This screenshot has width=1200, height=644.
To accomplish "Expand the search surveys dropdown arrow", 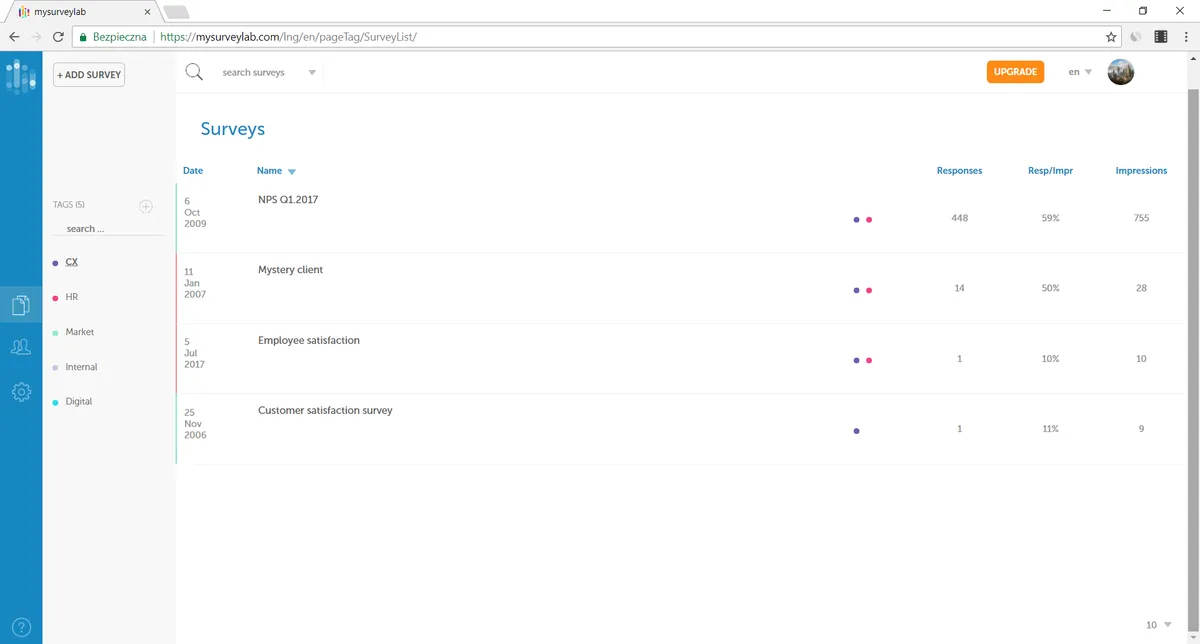I will [312, 73].
